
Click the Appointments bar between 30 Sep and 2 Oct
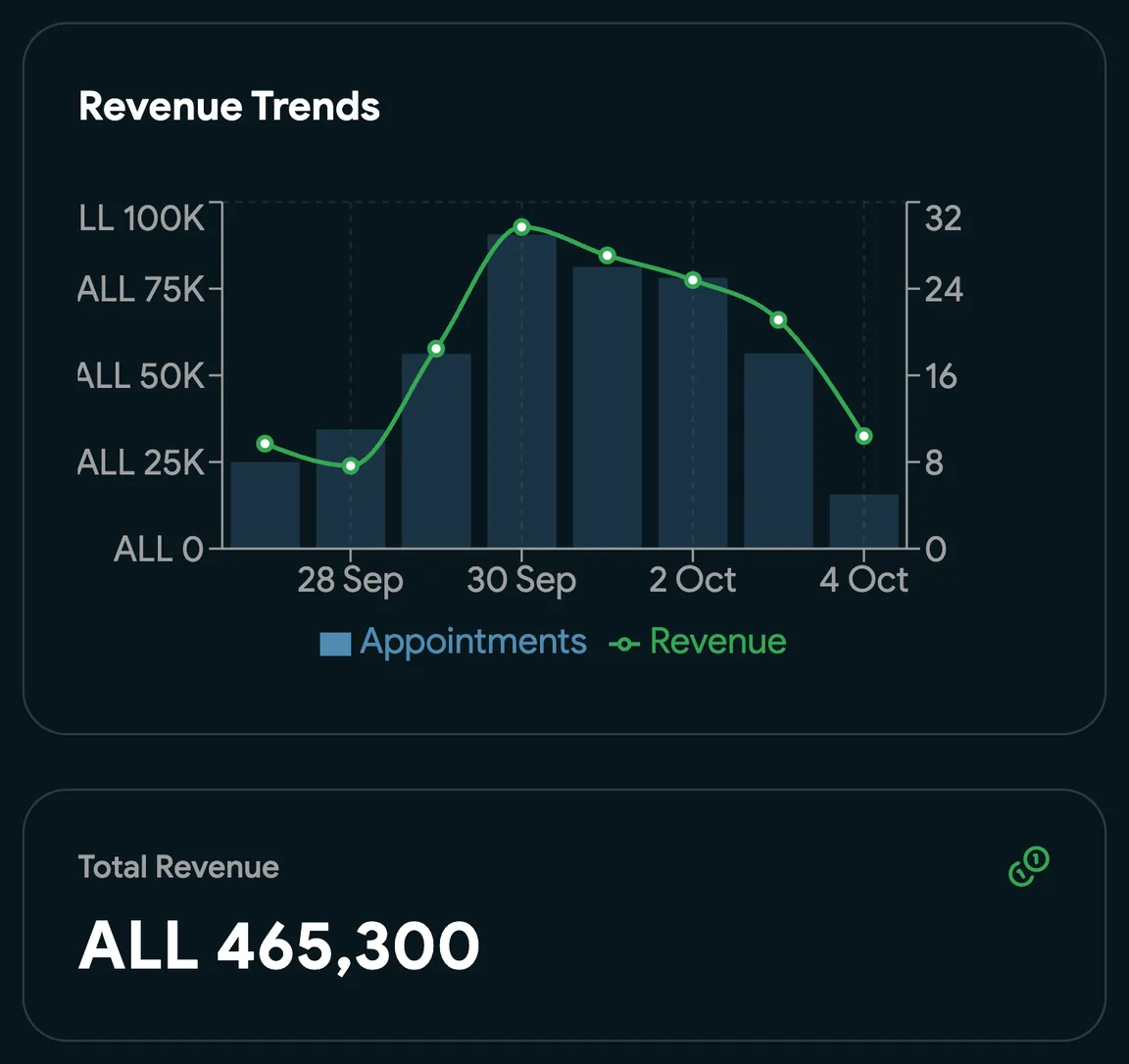click(x=608, y=408)
